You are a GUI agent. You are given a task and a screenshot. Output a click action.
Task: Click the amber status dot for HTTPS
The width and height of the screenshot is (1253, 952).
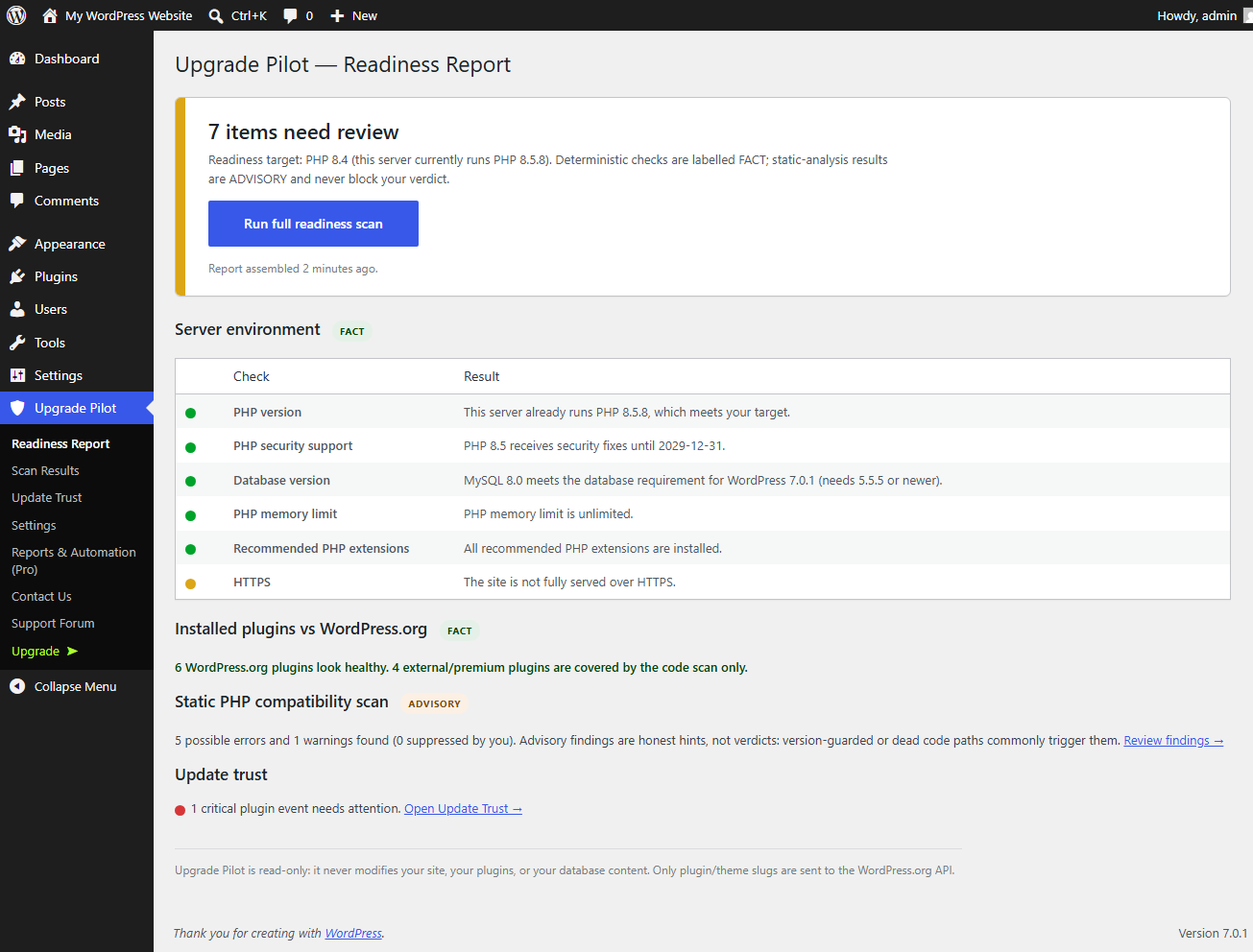click(x=190, y=583)
